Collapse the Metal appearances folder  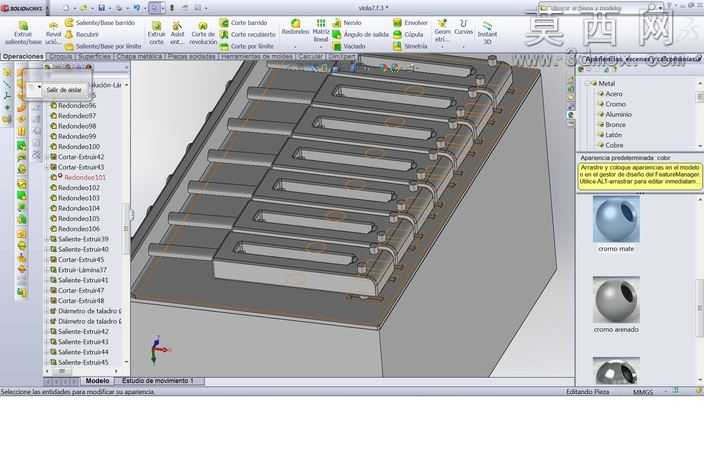coord(586,83)
